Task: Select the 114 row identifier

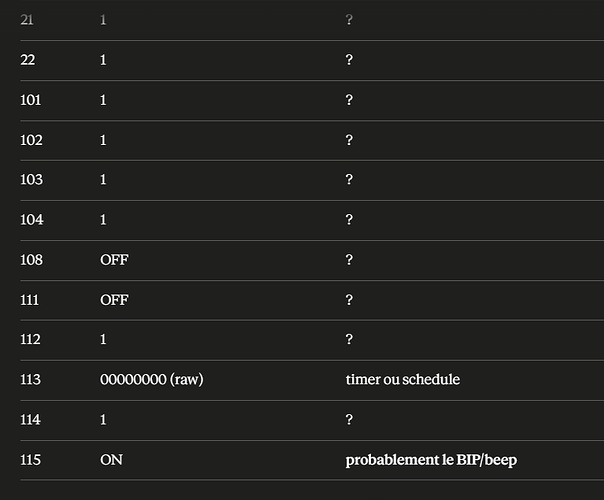Action: pyautogui.click(x=30, y=420)
